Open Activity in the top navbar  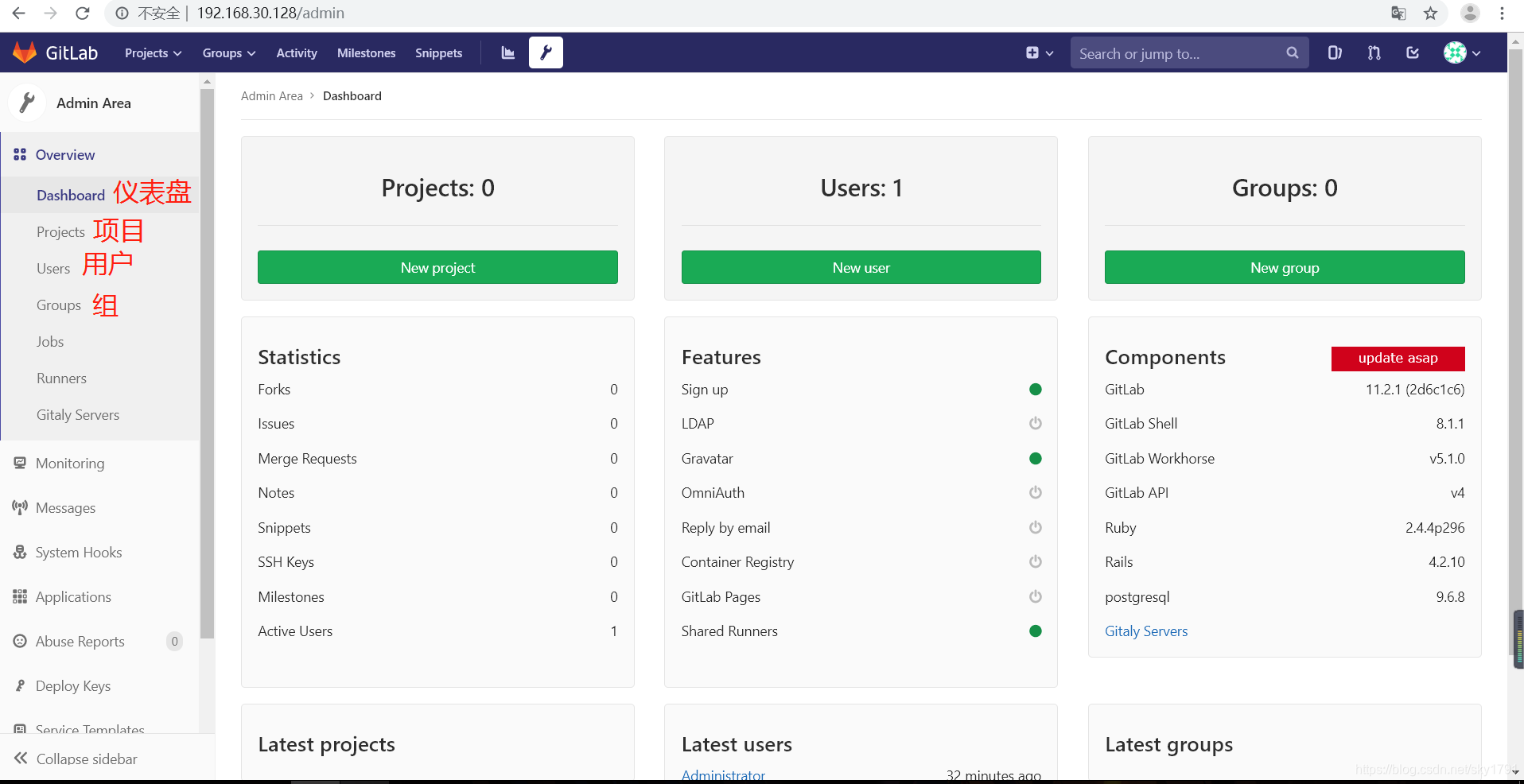coord(296,52)
